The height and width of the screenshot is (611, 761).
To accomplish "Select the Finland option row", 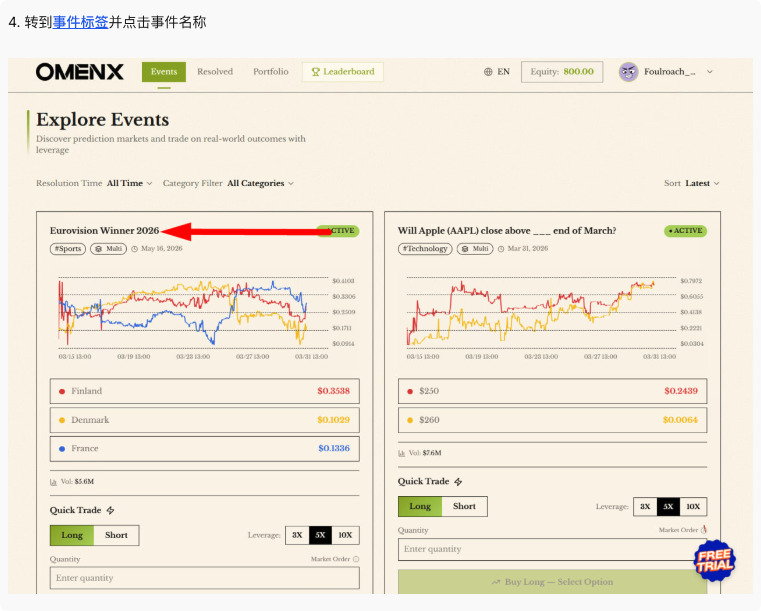I will (x=204, y=391).
